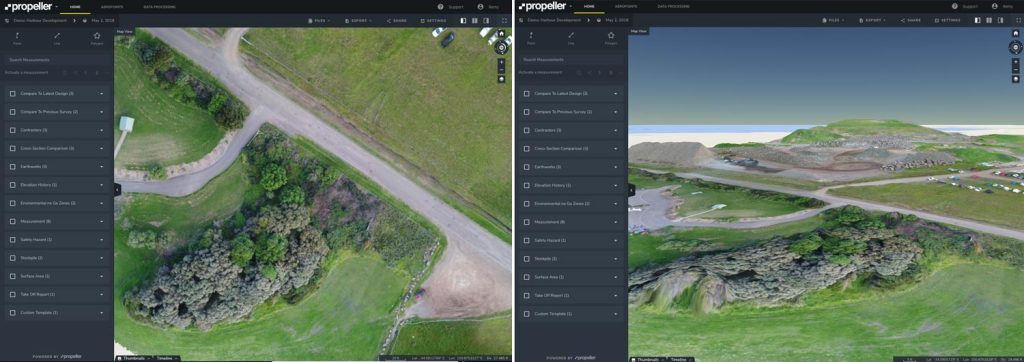Viewport: 1024px width, 362px height.
Task: Check Safety Hazard in right window
Action: (x=526, y=240)
